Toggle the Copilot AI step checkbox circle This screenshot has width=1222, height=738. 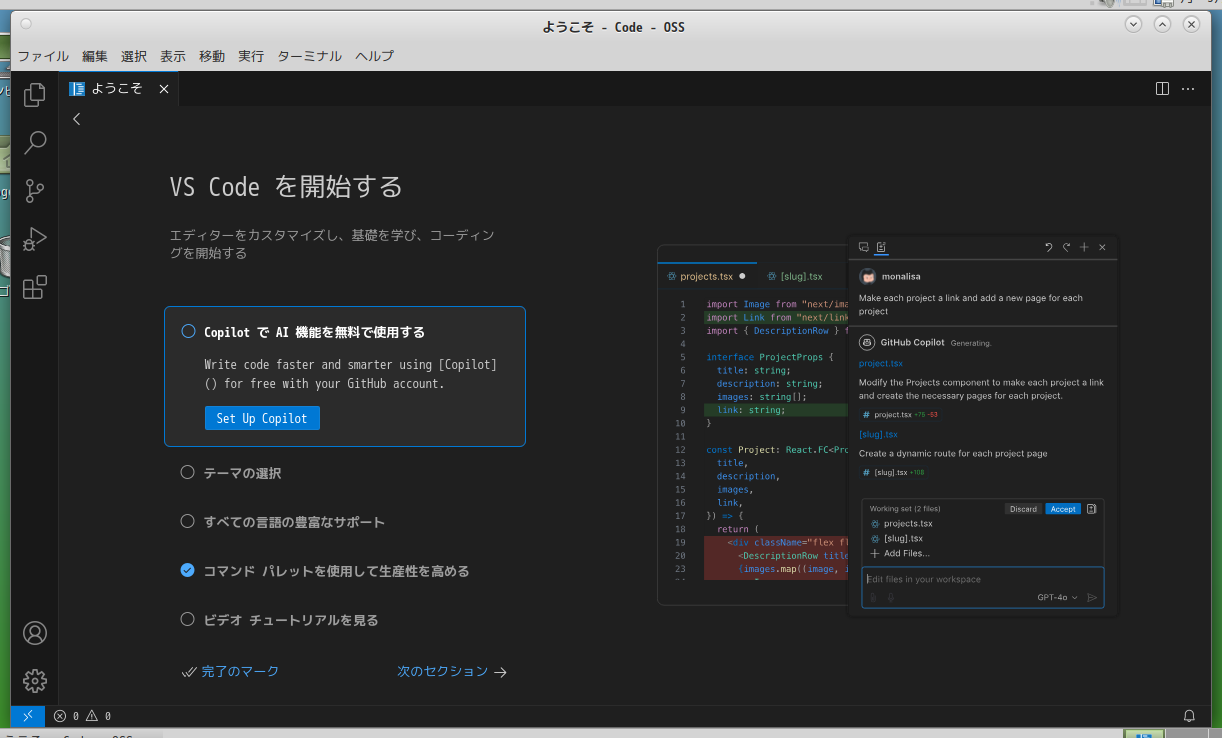click(x=188, y=331)
